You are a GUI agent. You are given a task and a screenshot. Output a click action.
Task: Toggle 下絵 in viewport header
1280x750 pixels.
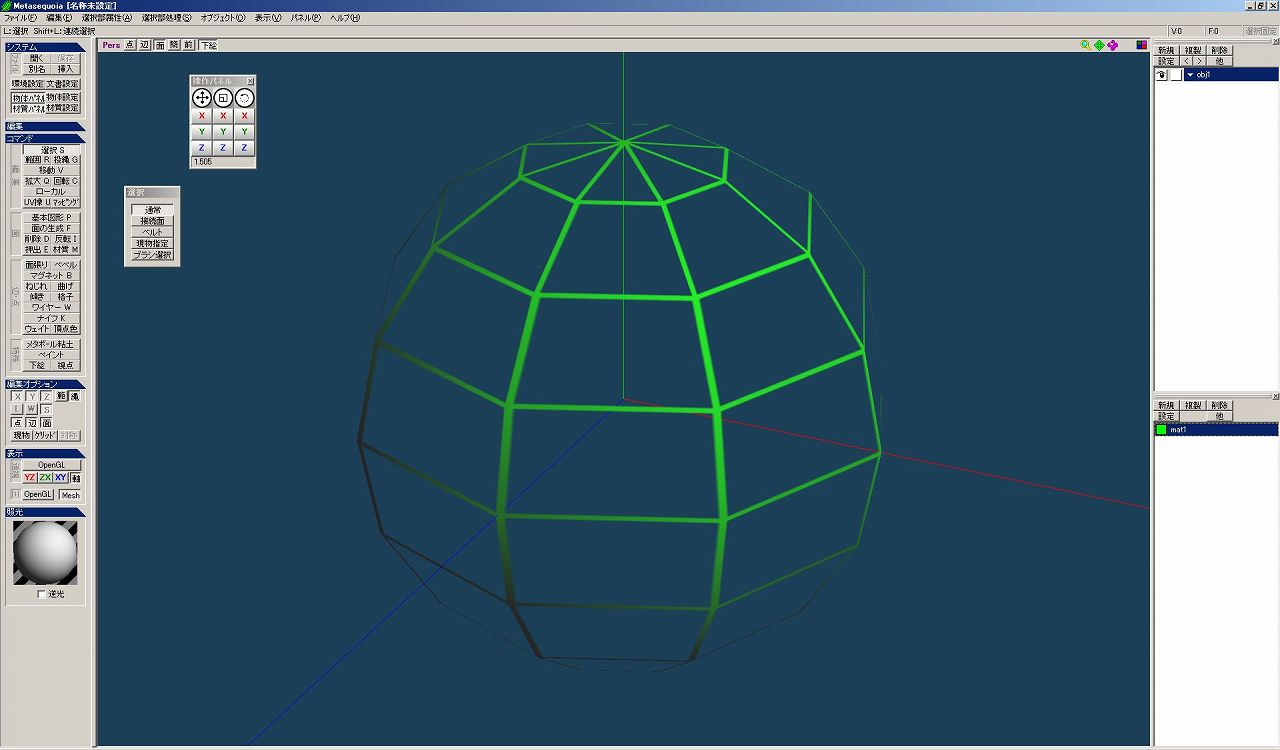[207, 45]
